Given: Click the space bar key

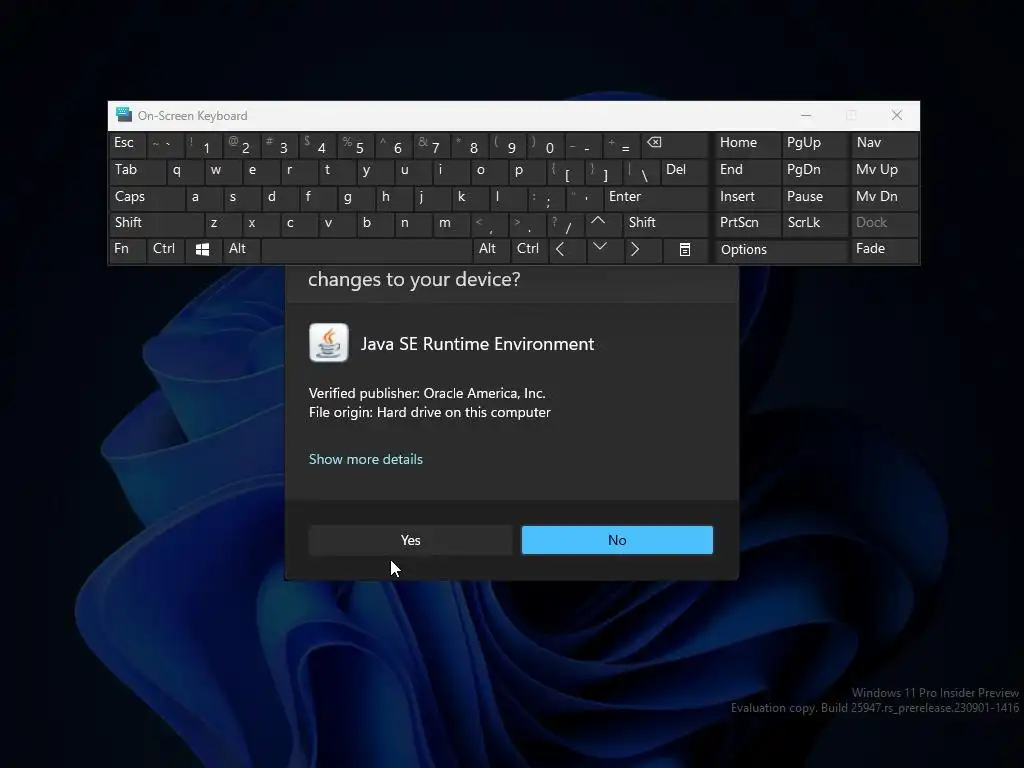Looking at the screenshot, I should (366, 250).
